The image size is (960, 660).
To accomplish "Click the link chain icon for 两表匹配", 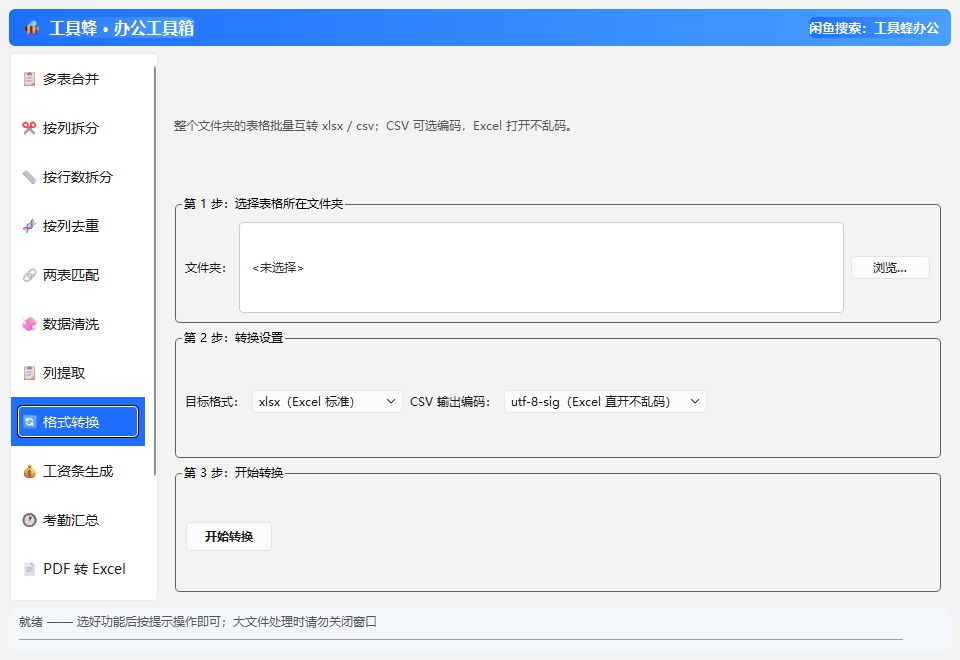I will point(29,275).
